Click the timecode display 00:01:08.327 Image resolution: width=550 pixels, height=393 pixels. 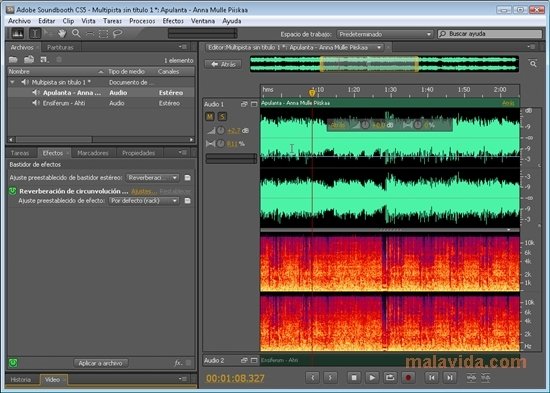(x=235, y=378)
